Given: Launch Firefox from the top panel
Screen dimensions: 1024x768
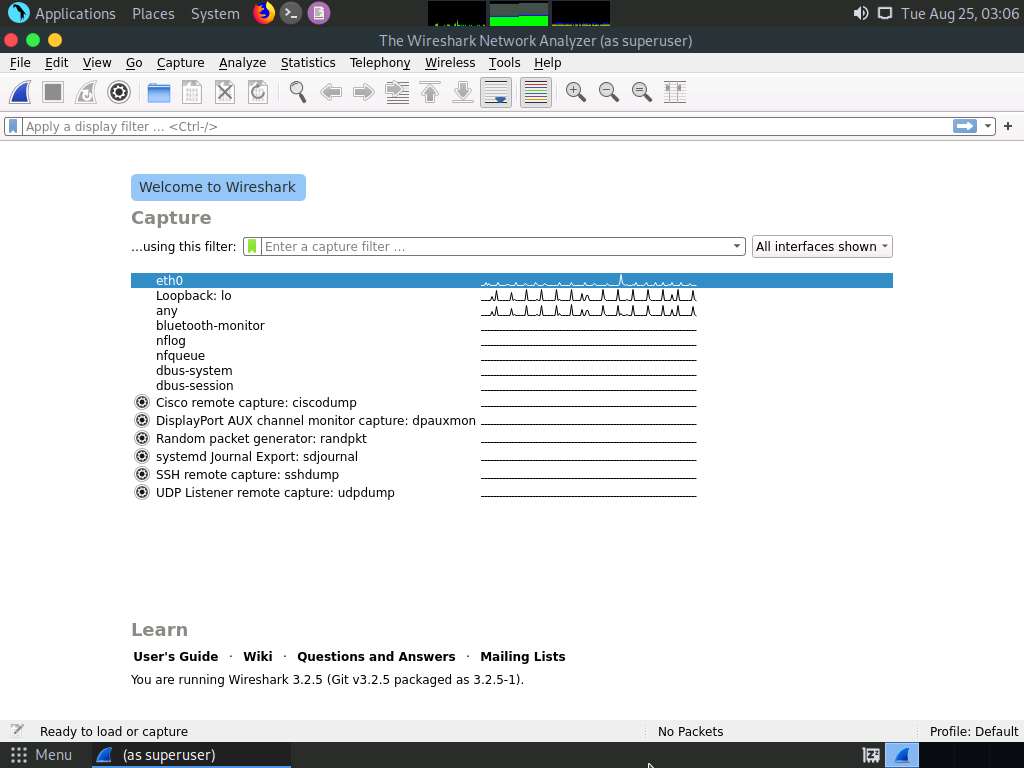Looking at the screenshot, I should [264, 13].
